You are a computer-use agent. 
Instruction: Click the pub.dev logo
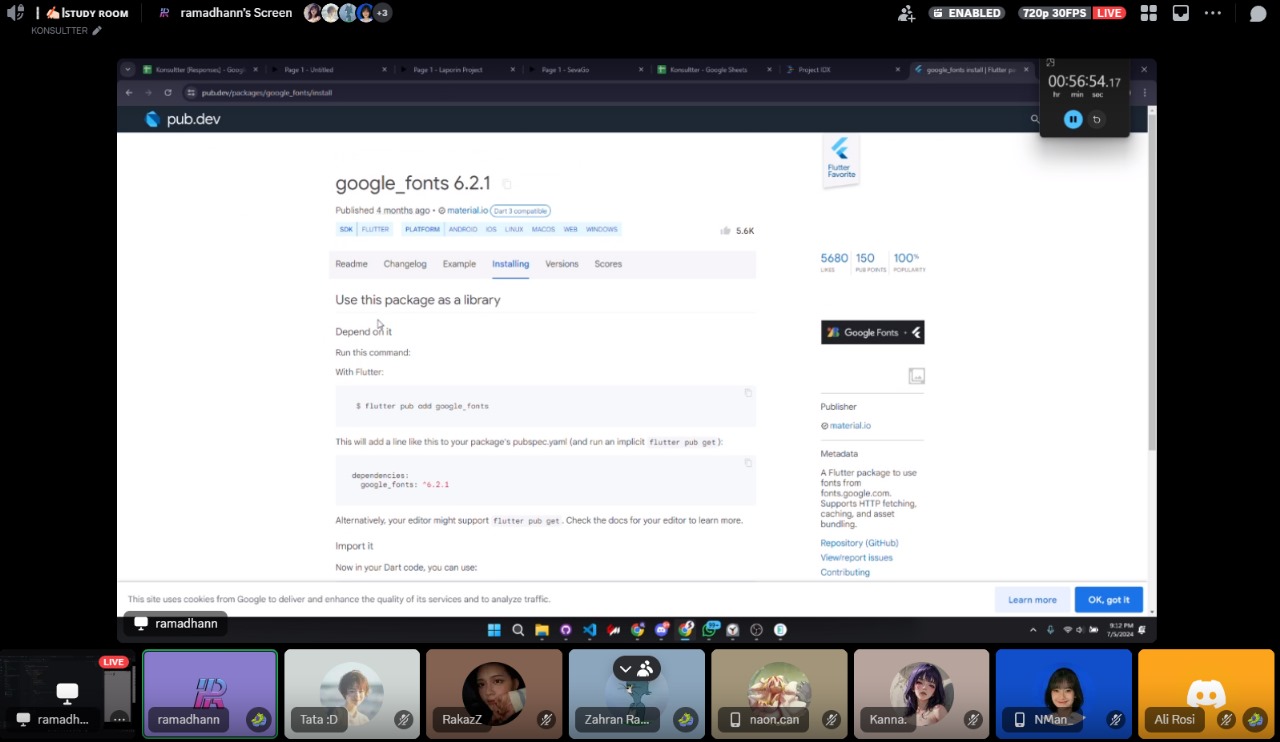point(183,119)
